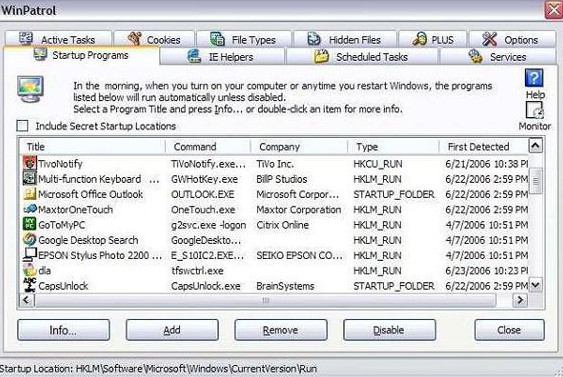The width and height of the screenshot is (563, 377).
Task: Select the Google Desktop Search entry title
Action: click(x=88, y=240)
